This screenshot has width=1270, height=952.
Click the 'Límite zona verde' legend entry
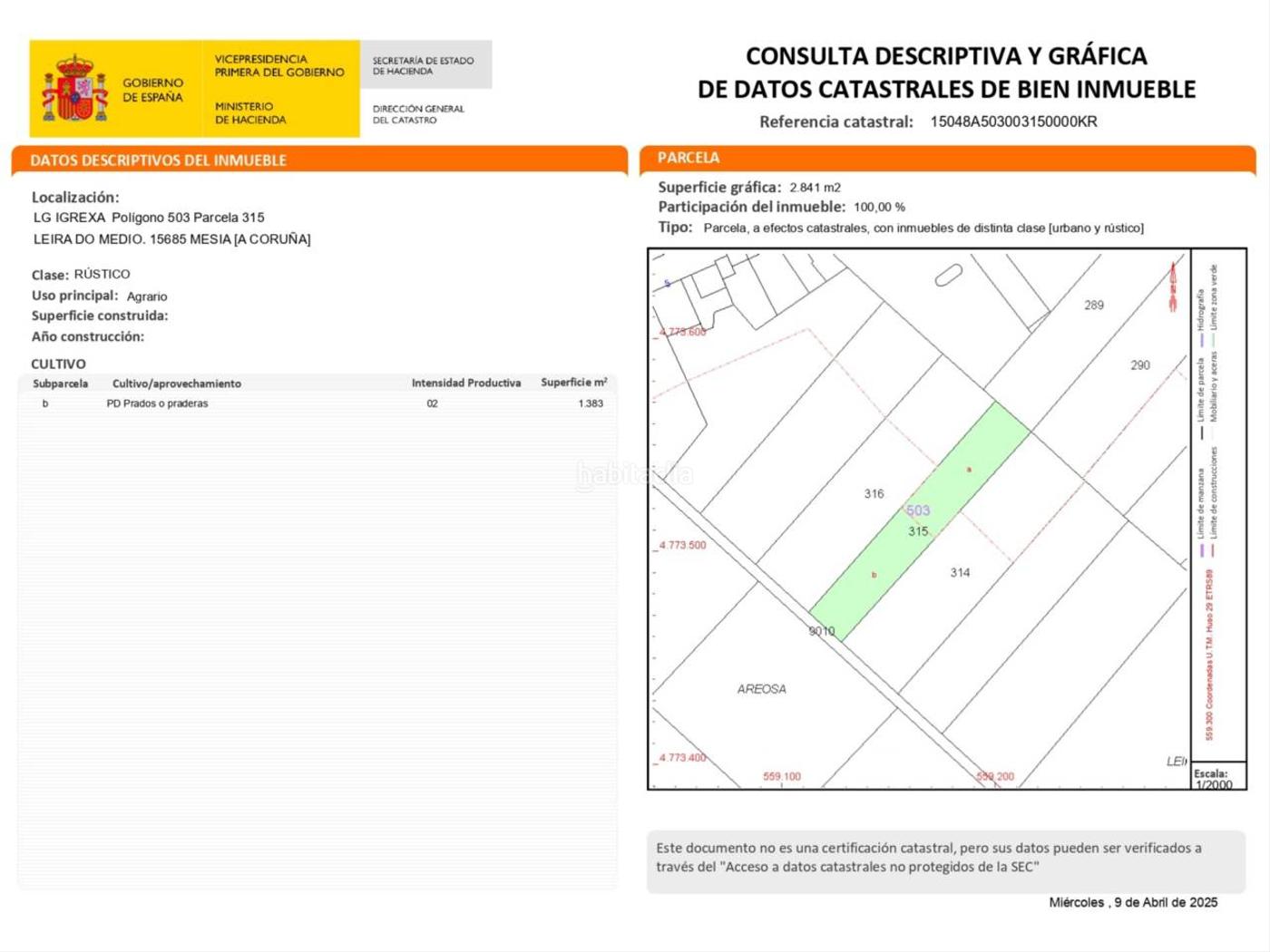1214,304
